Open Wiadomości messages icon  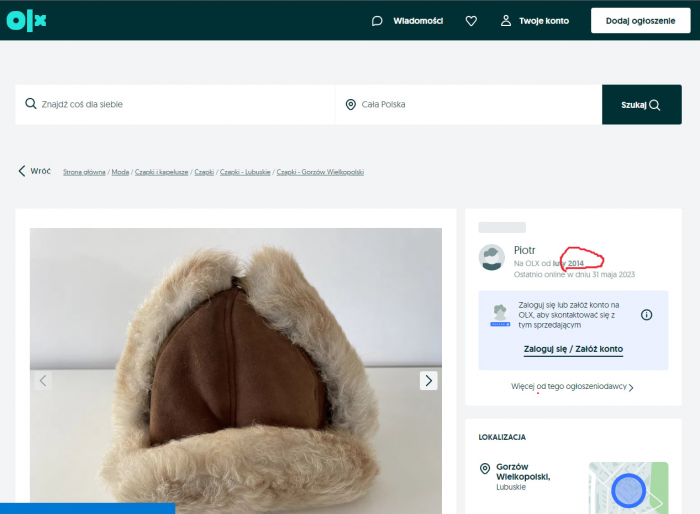377,20
